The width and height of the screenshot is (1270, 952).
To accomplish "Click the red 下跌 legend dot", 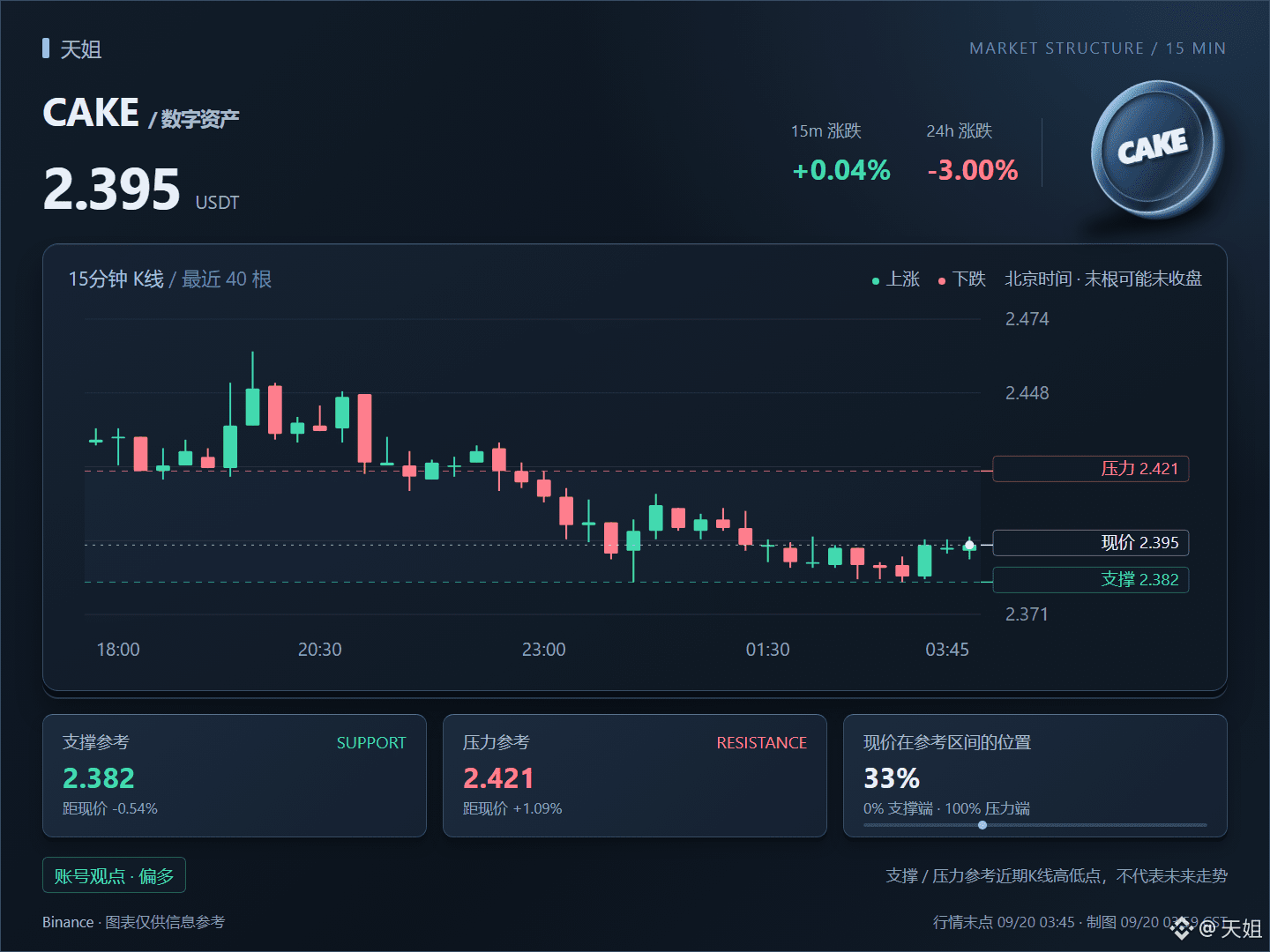I will pyautogui.click(x=941, y=281).
